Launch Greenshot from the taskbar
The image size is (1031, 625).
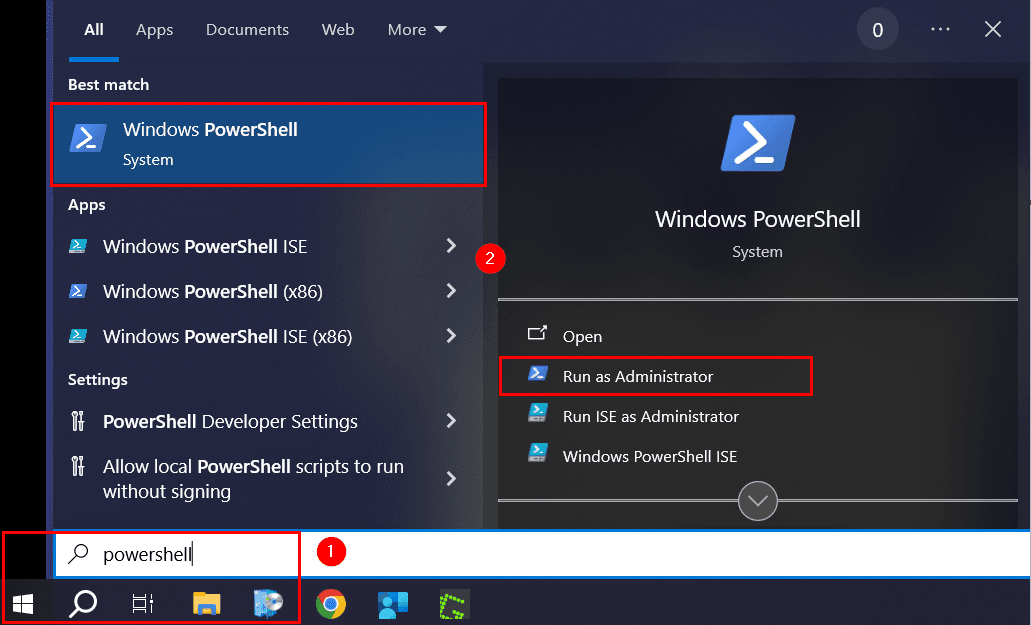point(453,603)
